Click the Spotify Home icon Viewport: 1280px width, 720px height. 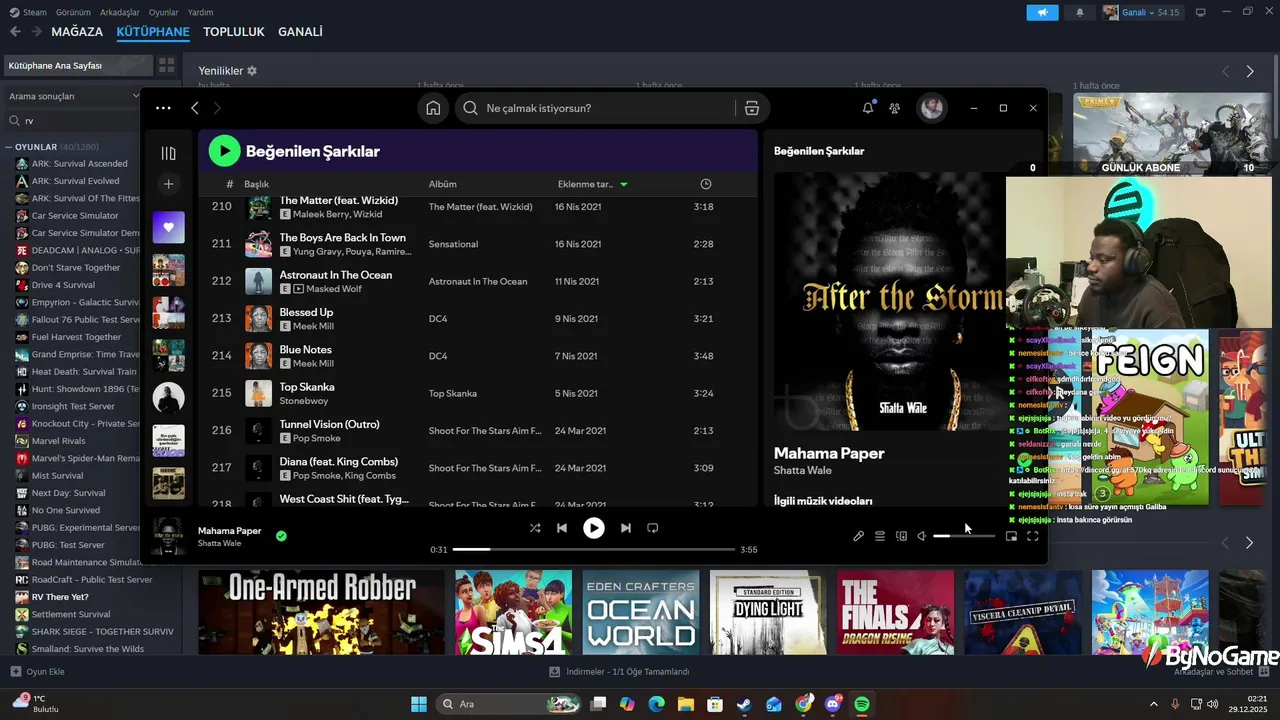[x=433, y=108]
